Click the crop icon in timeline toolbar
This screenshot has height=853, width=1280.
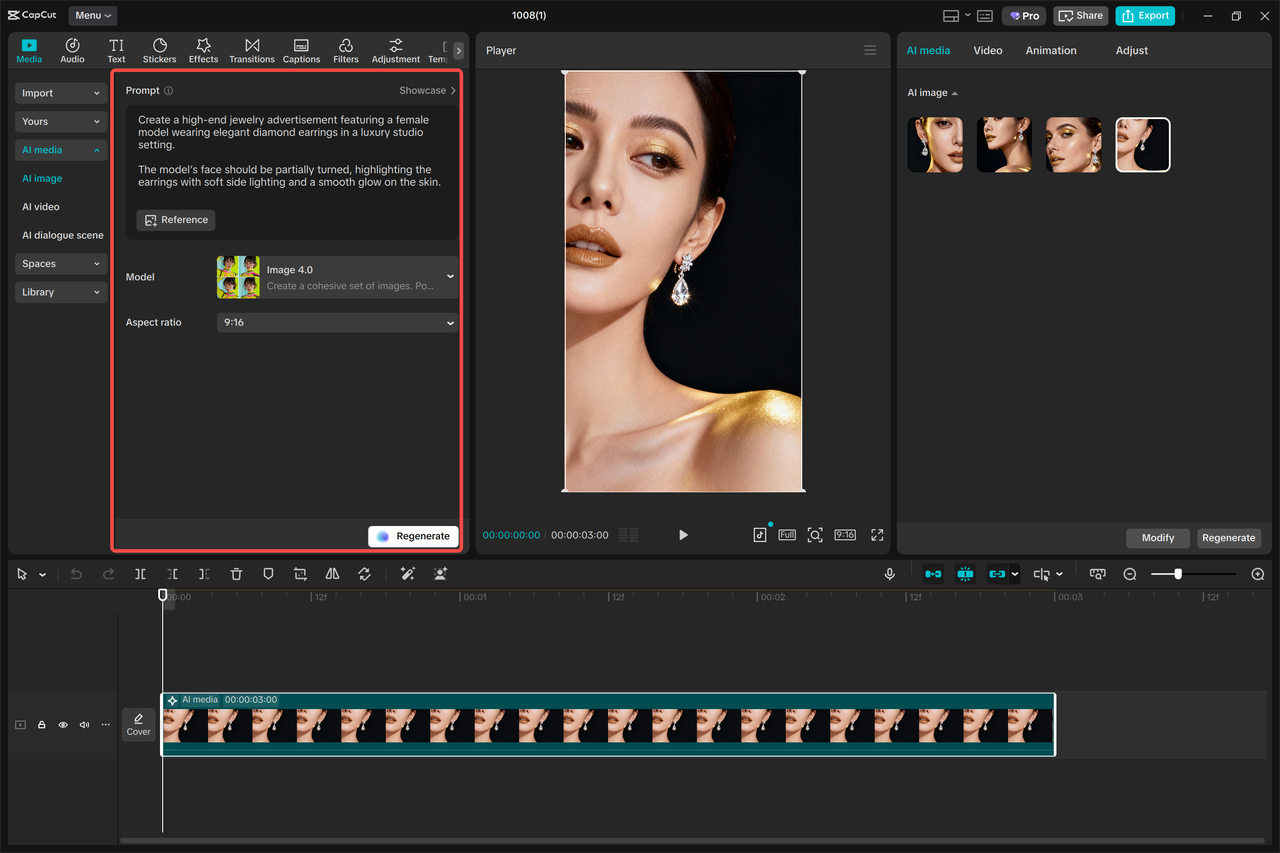(x=300, y=574)
